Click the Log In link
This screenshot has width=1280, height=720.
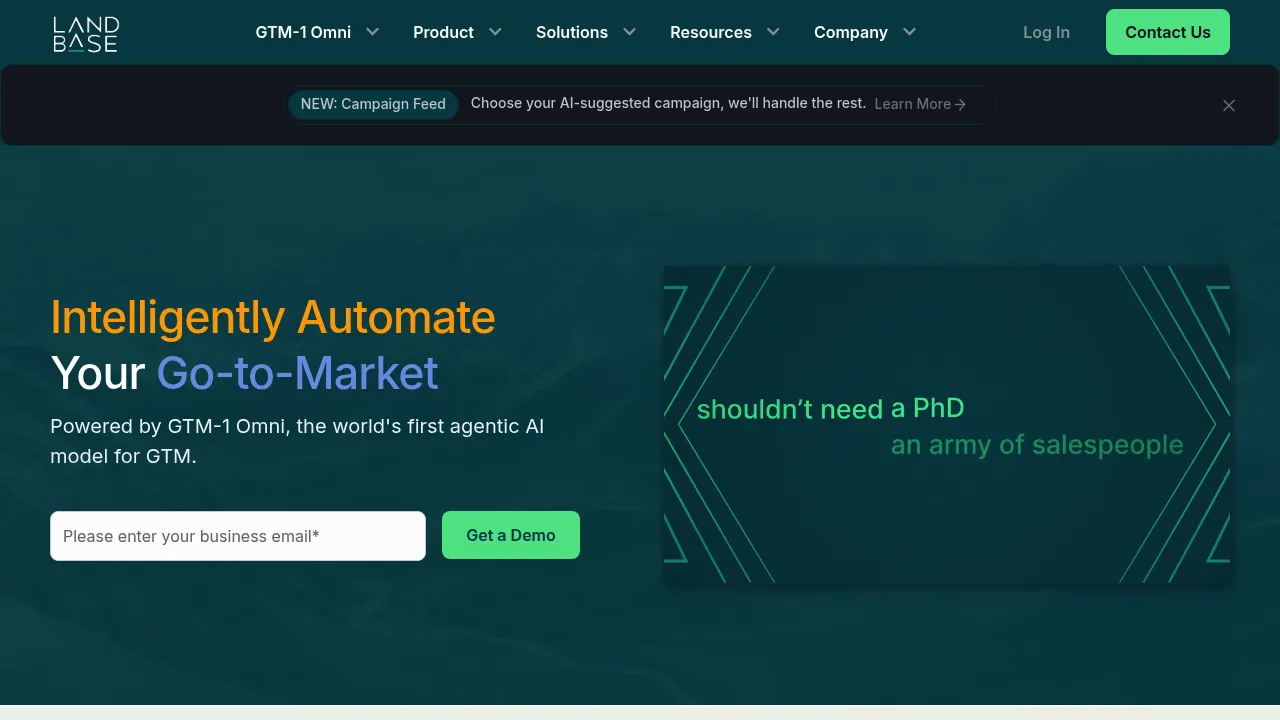(x=1046, y=32)
